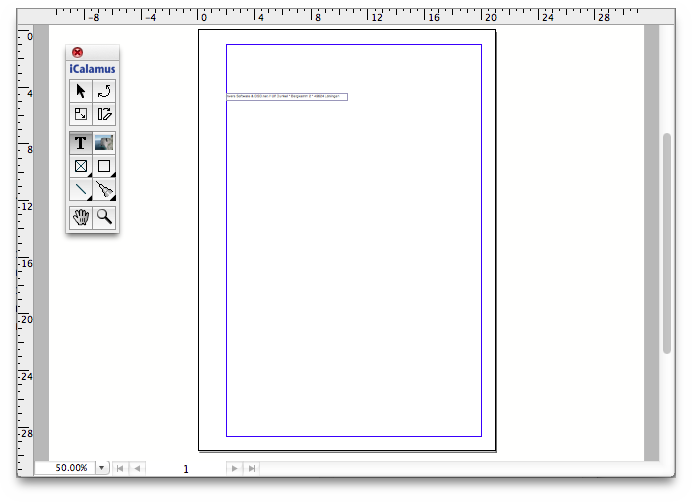The height and width of the screenshot is (502, 692).
Task: Select the hand pan tool
Action: pos(81,217)
